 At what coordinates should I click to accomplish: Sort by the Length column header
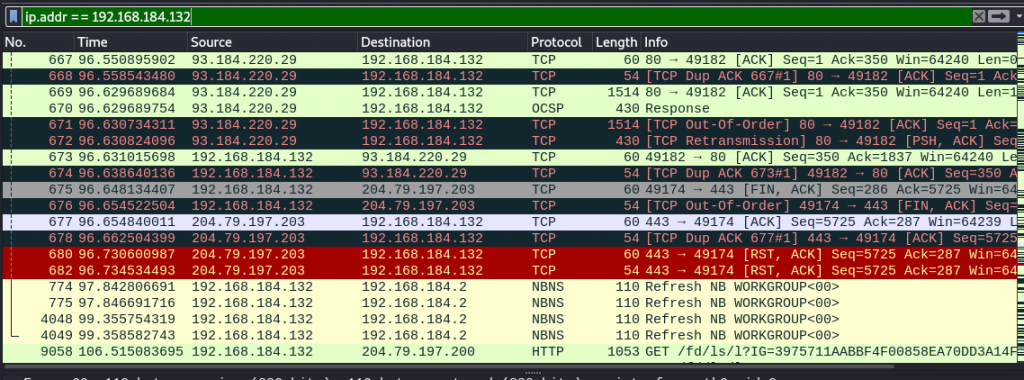(616, 42)
